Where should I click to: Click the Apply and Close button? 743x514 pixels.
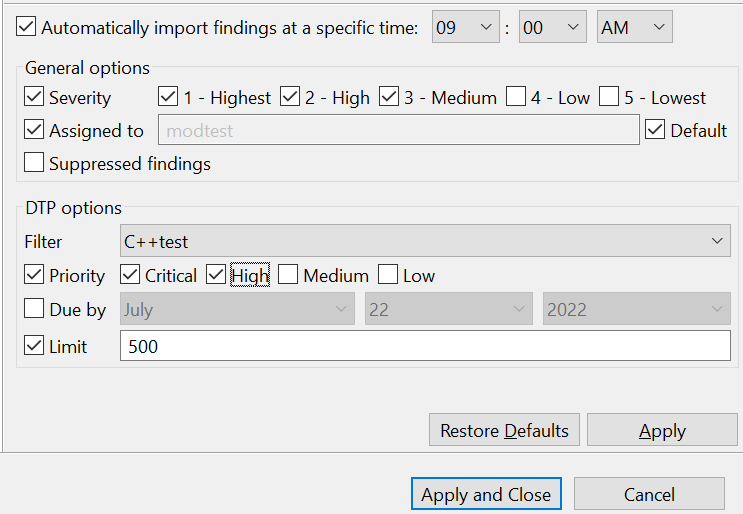(x=486, y=494)
